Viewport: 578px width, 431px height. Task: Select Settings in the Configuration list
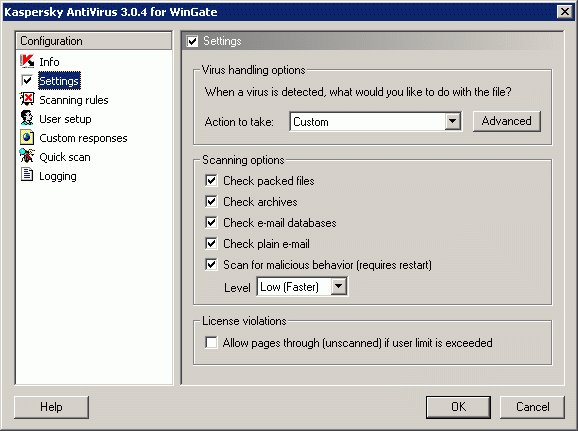click(x=59, y=81)
